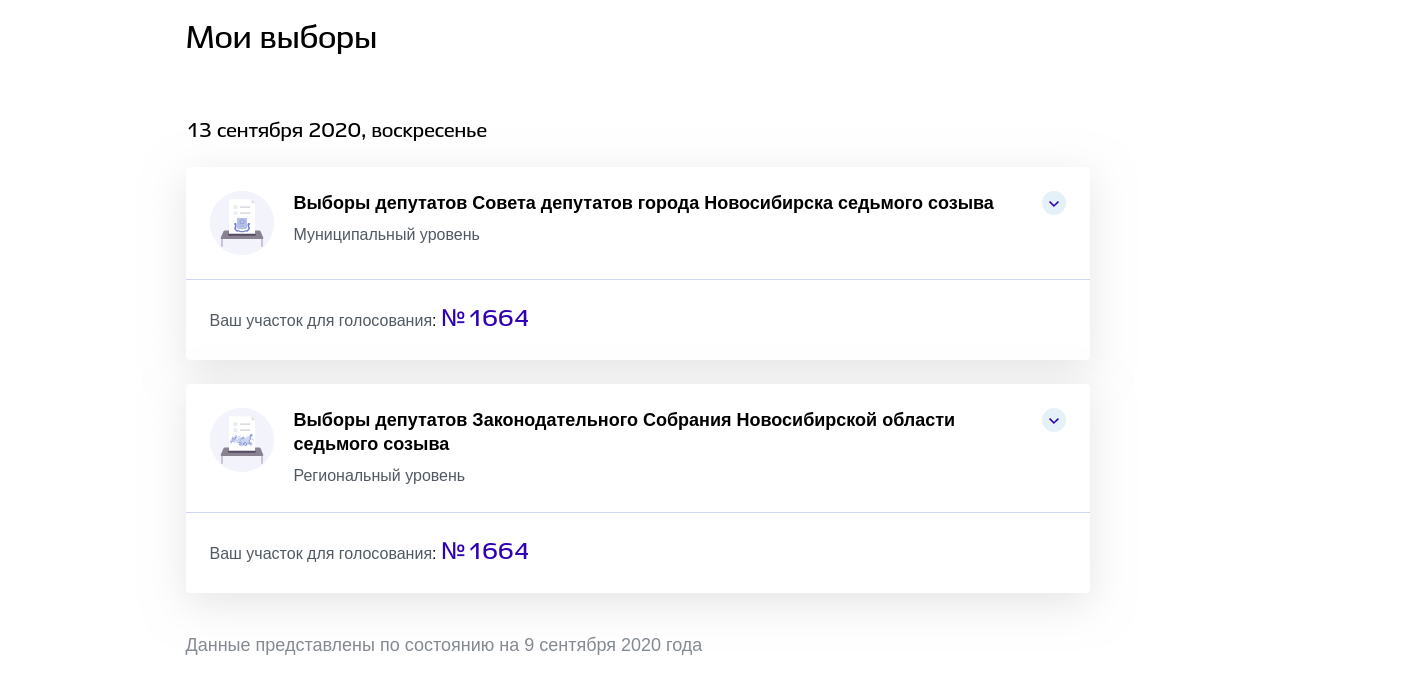Click 'седьмого созыва' on the regional title's second line
Screen dimensions: 1425x679
(371, 445)
